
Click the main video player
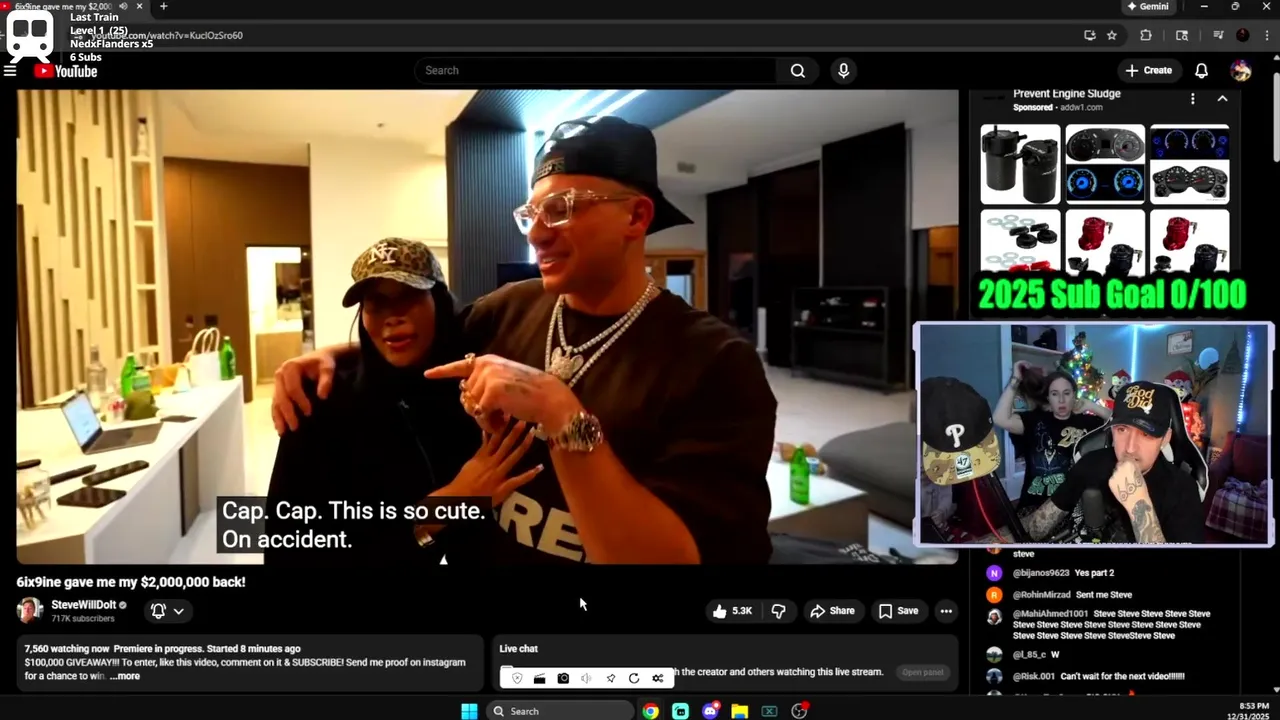pos(487,327)
